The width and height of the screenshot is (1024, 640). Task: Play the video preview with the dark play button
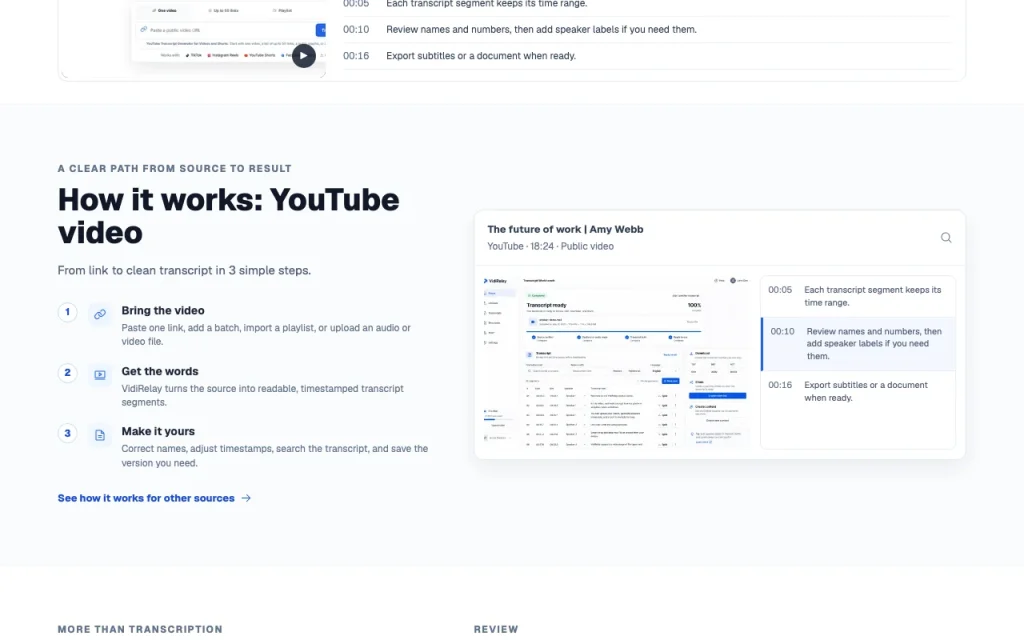[x=304, y=56]
